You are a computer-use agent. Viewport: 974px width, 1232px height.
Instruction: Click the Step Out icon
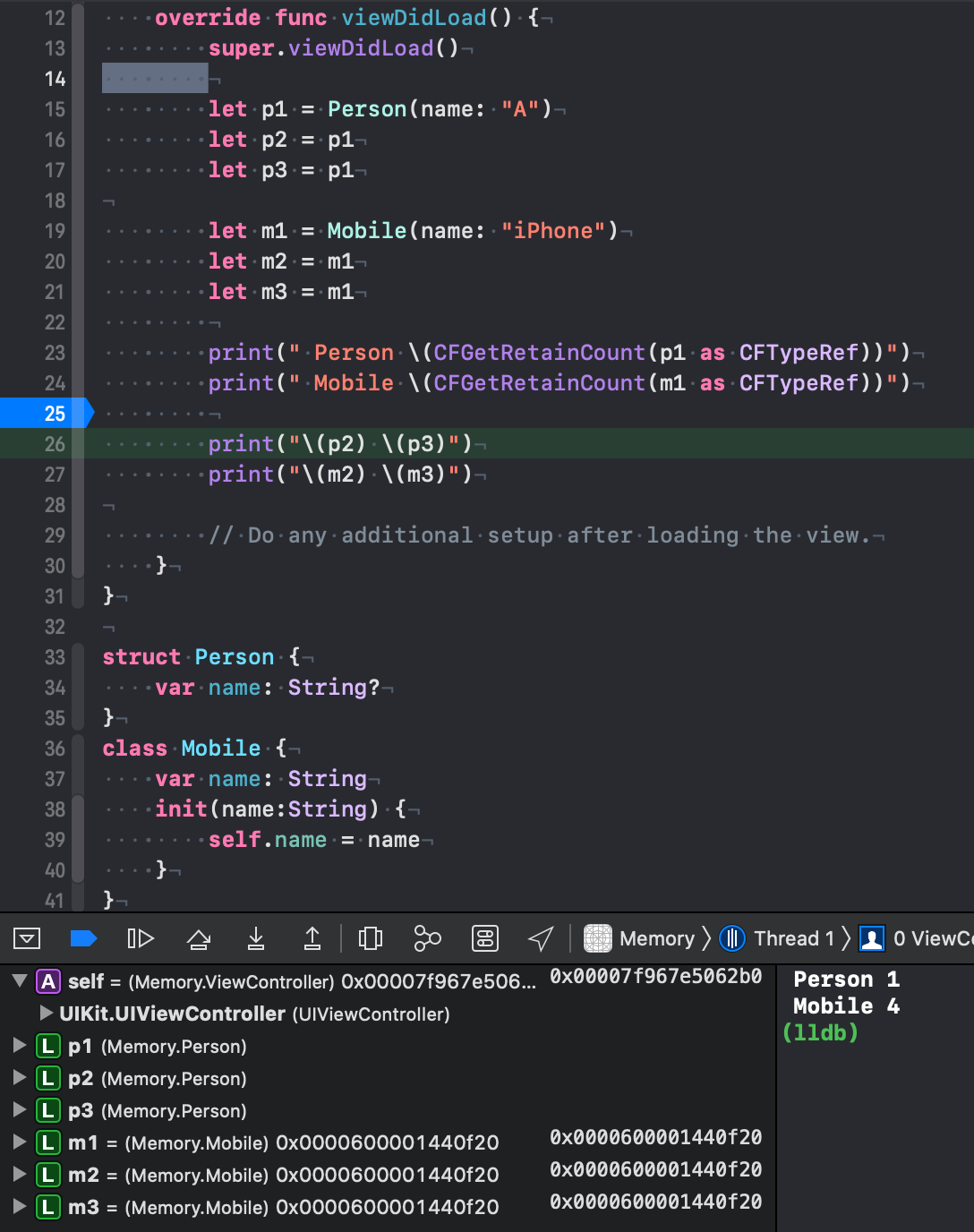[x=313, y=939]
